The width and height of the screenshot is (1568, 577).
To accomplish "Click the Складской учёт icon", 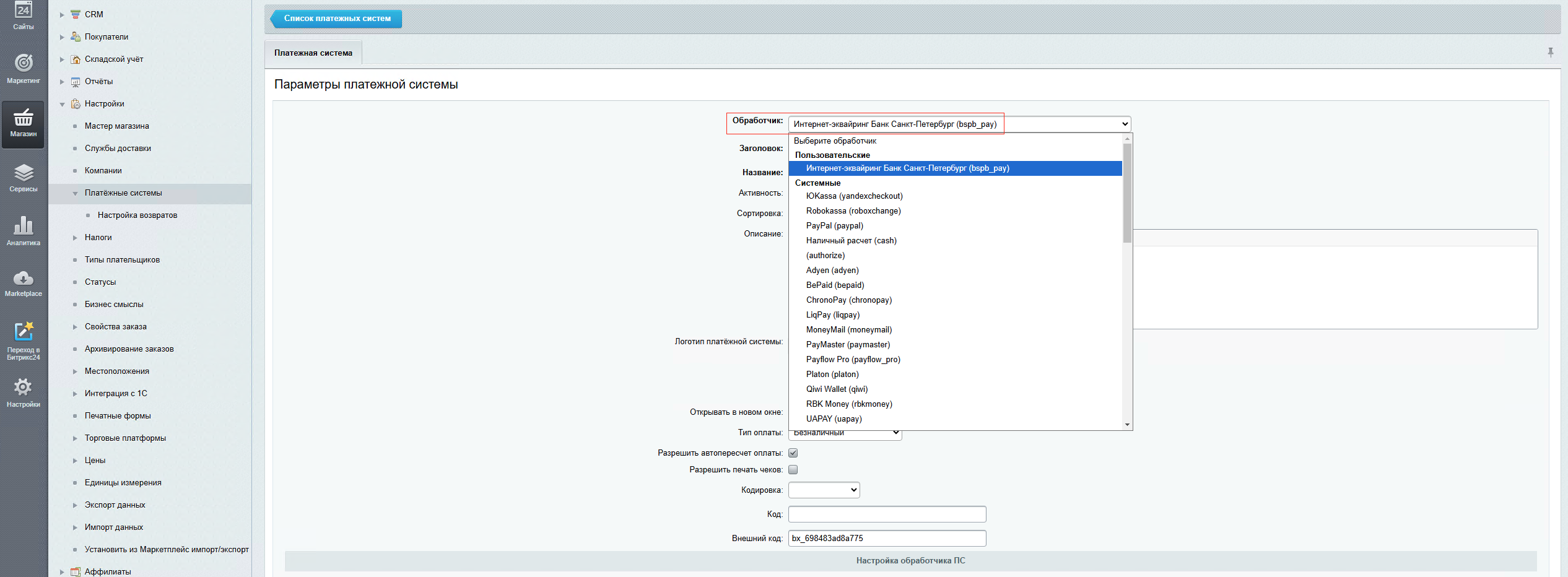I will point(76,59).
